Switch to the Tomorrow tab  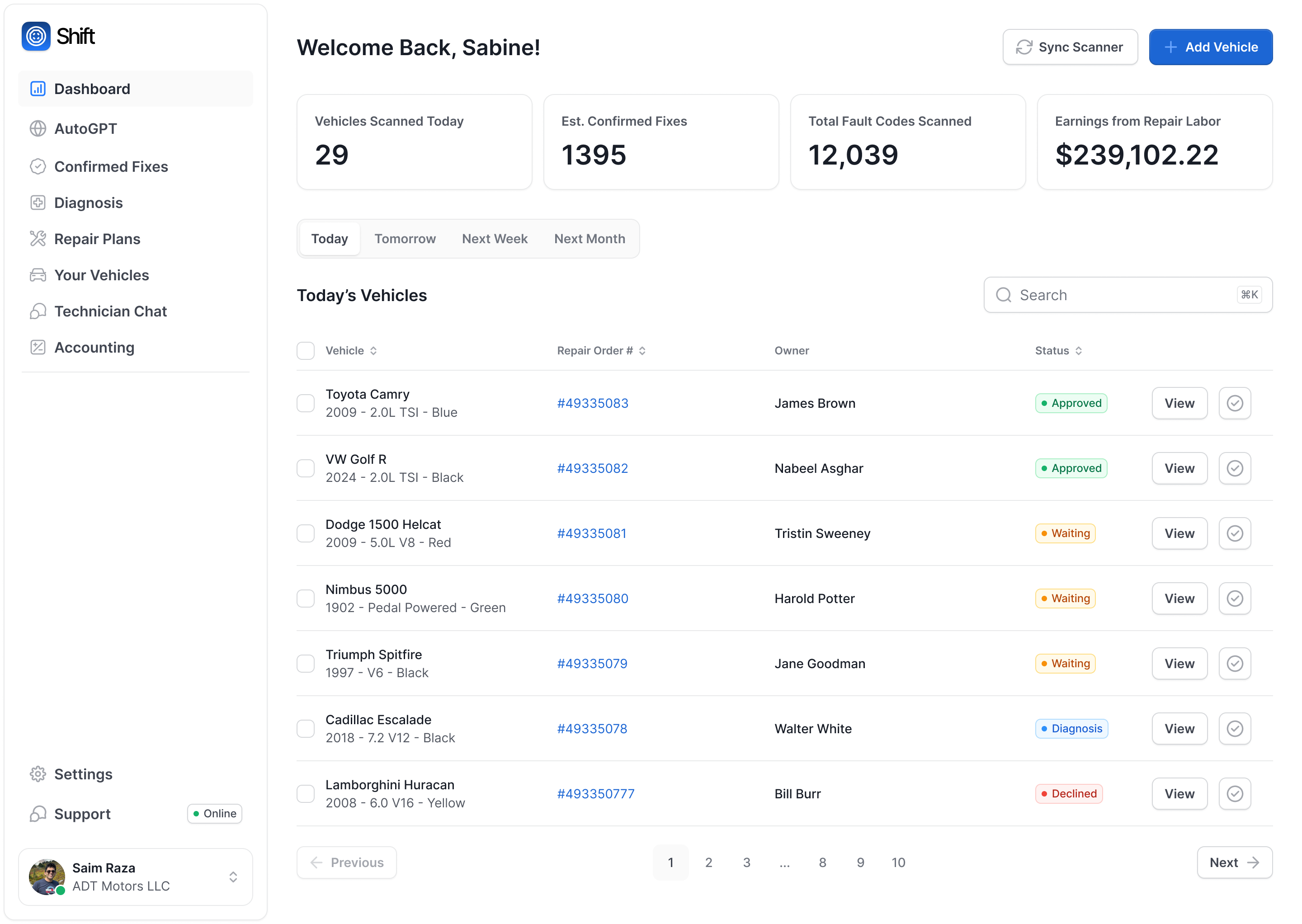(x=405, y=239)
